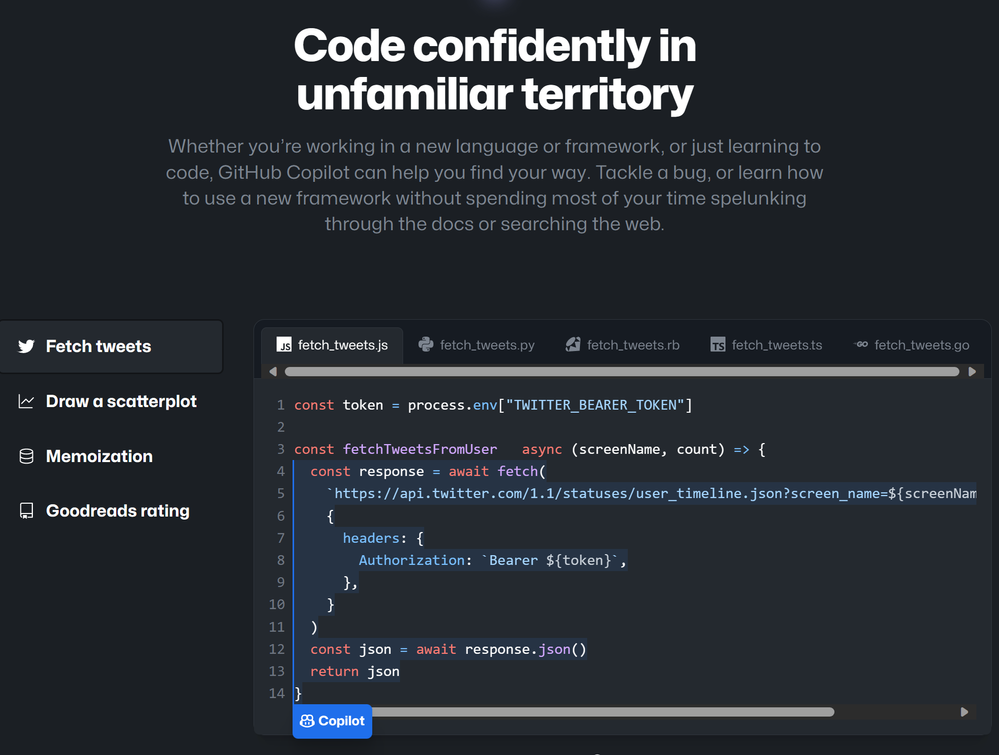
Task: Click the "(screenName, count)" parameters on line 3
Action: click(648, 449)
